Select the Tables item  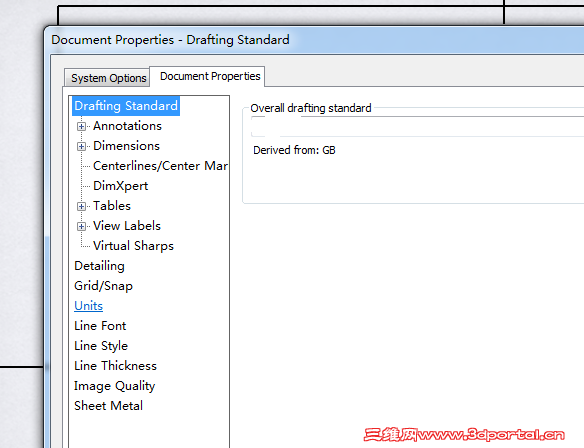pyautogui.click(x=112, y=206)
